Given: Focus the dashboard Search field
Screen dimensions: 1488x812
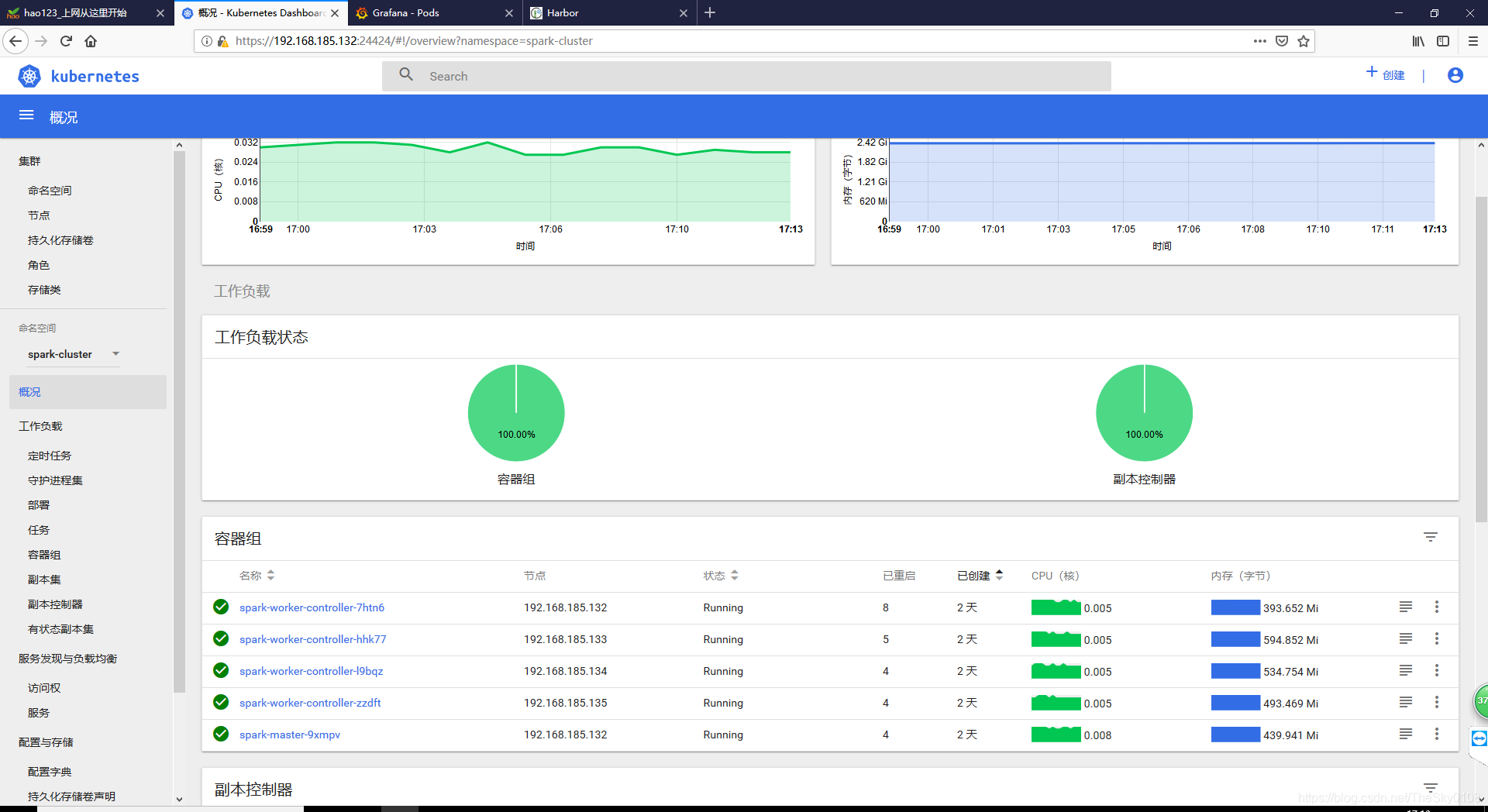Looking at the screenshot, I should pos(746,76).
